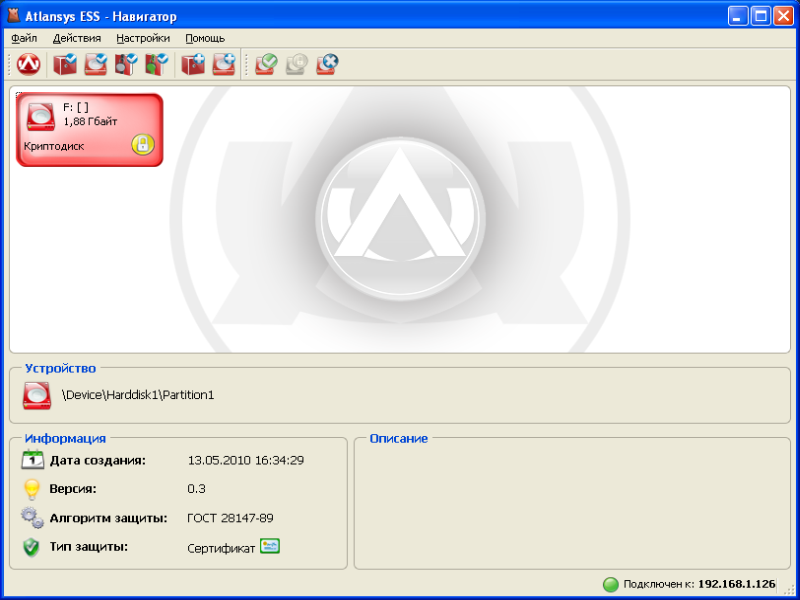Open the Файл menu
The height and width of the screenshot is (600, 800).
click(24, 38)
